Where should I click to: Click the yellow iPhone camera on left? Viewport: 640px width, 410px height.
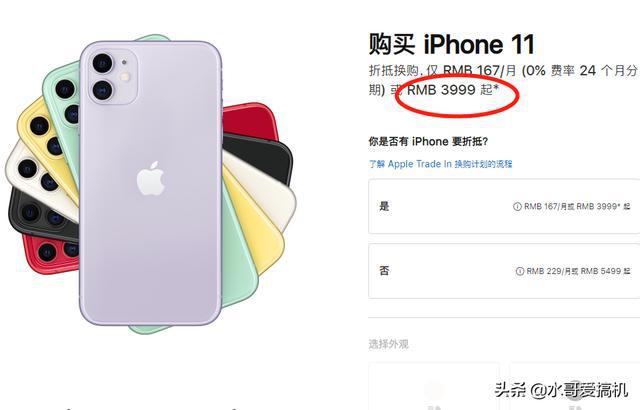(46, 135)
